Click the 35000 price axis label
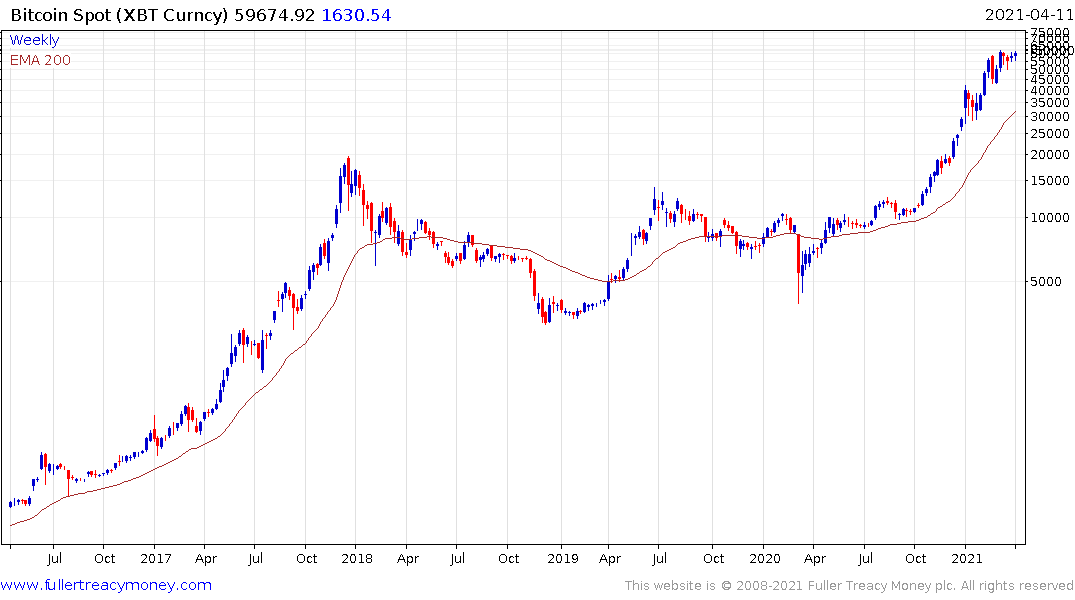1075x600 pixels. tap(1050, 103)
